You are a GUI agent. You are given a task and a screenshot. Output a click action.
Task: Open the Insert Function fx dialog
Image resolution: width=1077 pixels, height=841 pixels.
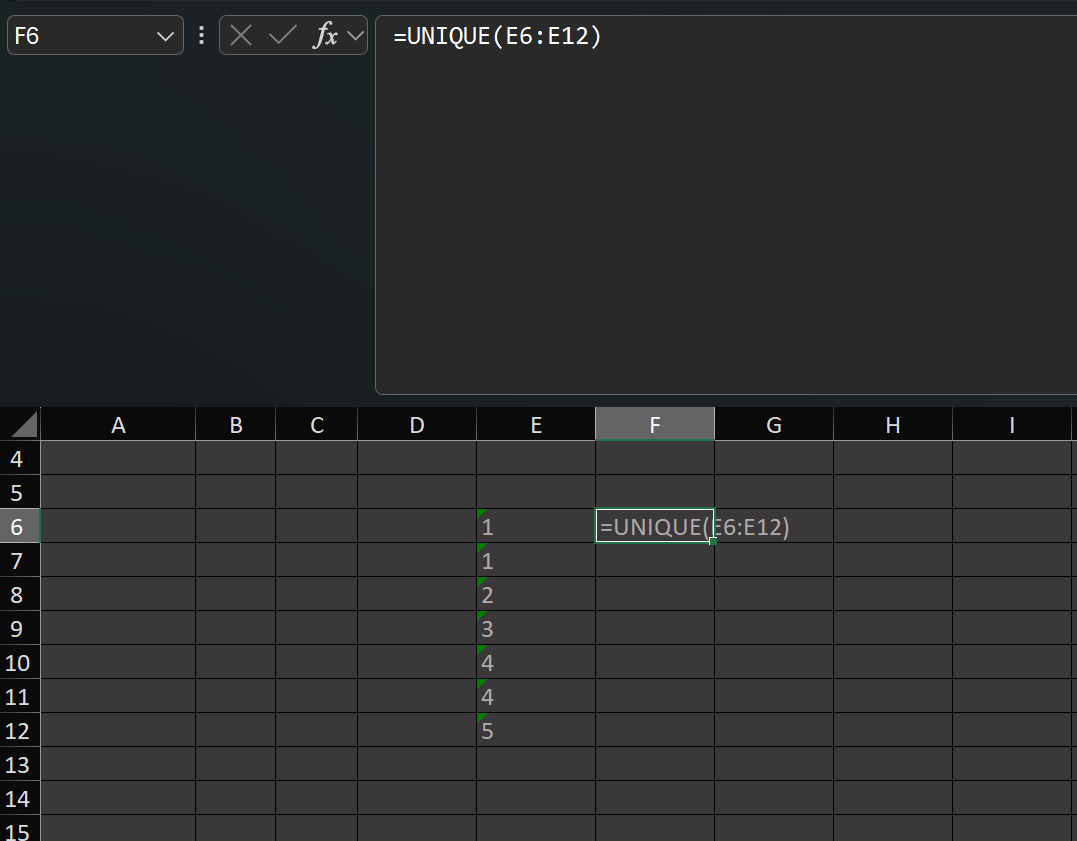coord(326,35)
